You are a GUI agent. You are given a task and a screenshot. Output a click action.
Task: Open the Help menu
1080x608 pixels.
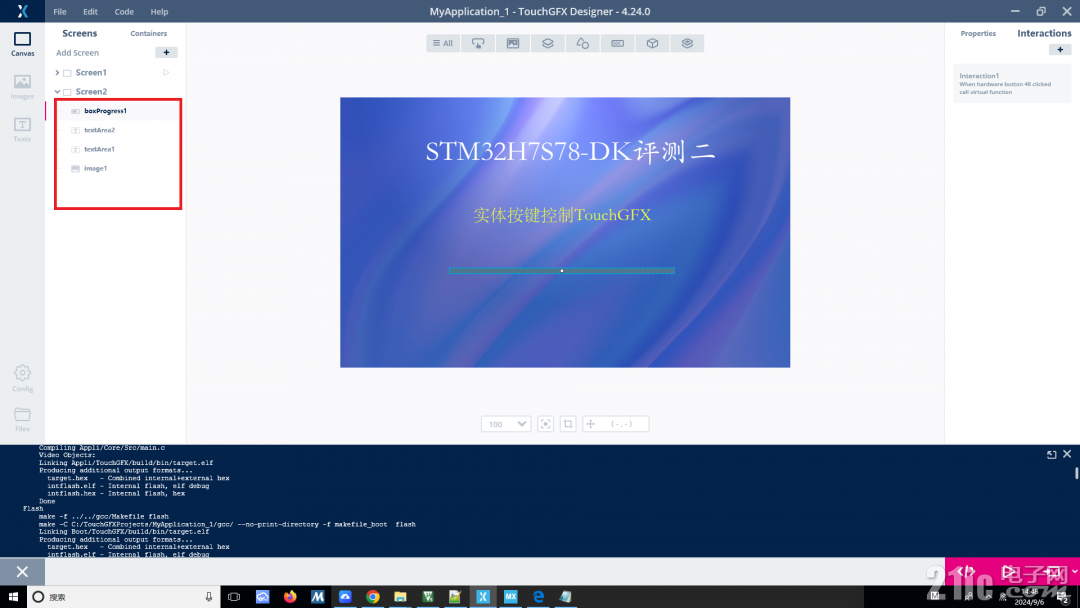159,12
